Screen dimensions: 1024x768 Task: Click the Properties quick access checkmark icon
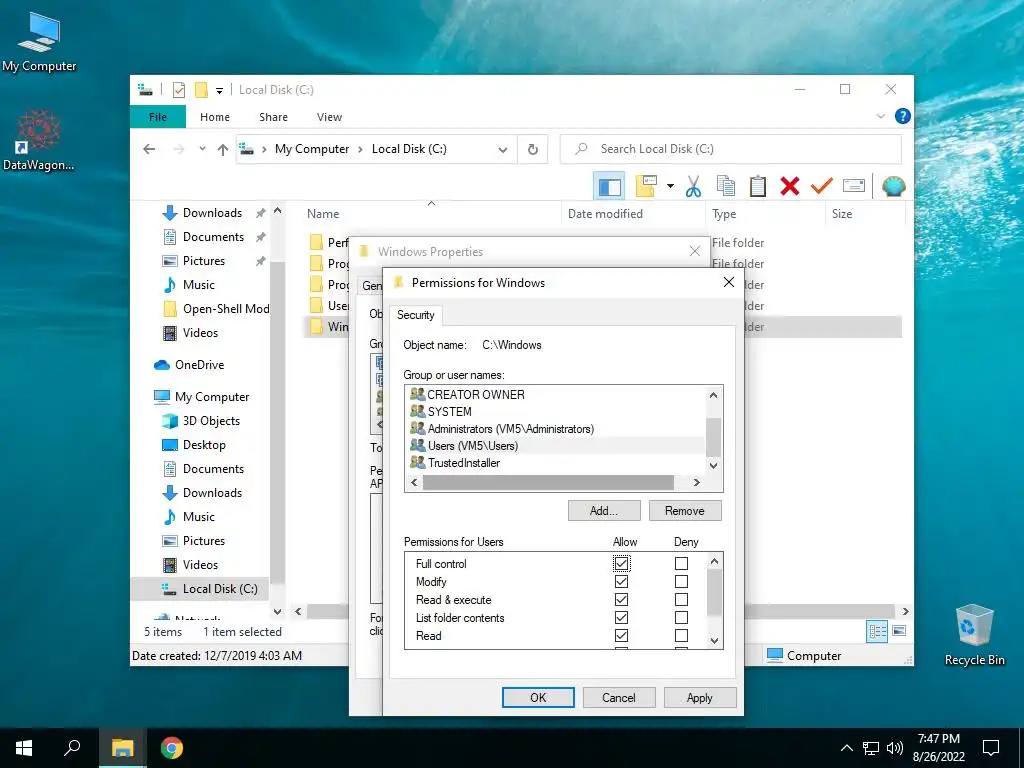179,90
